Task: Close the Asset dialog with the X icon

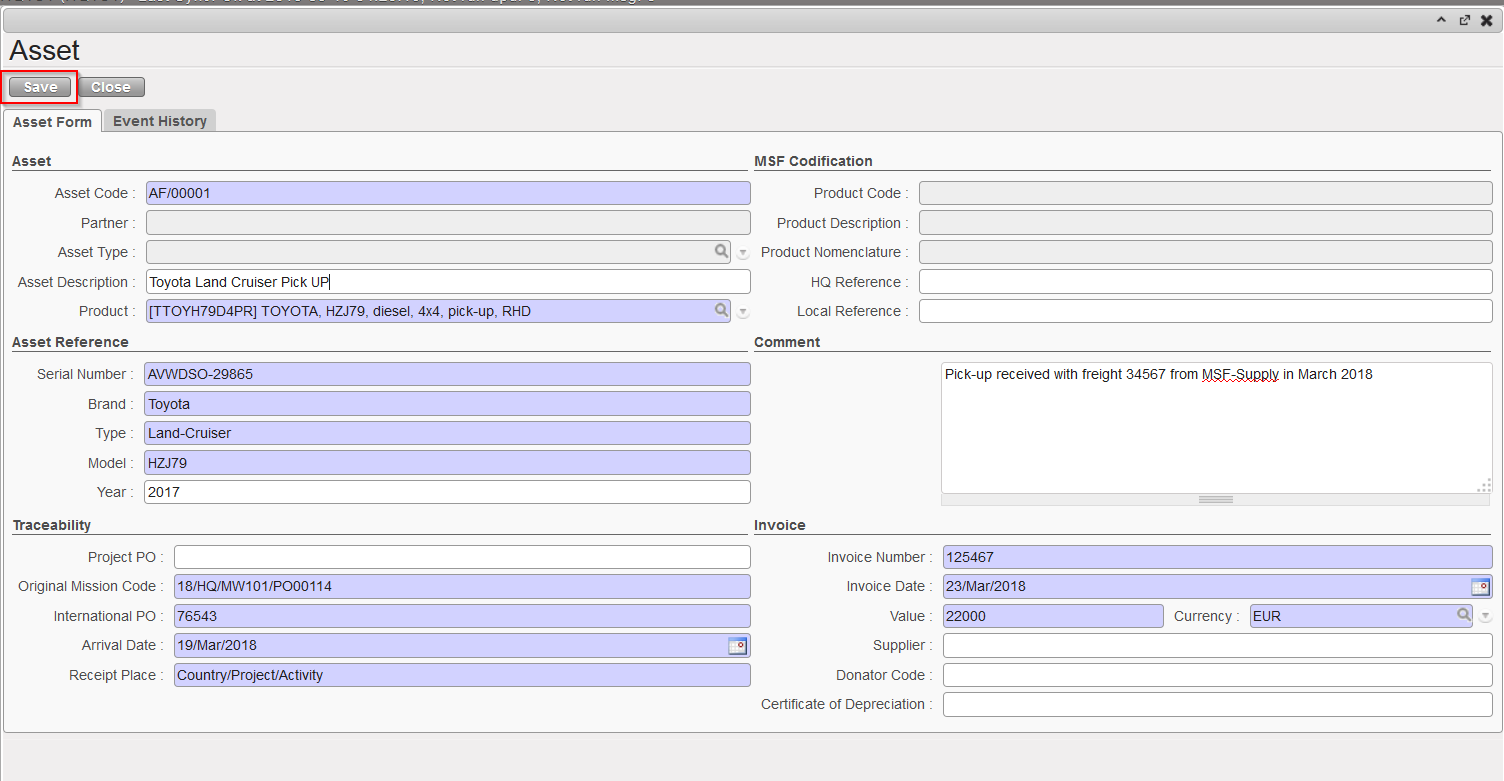Action: [1487, 20]
